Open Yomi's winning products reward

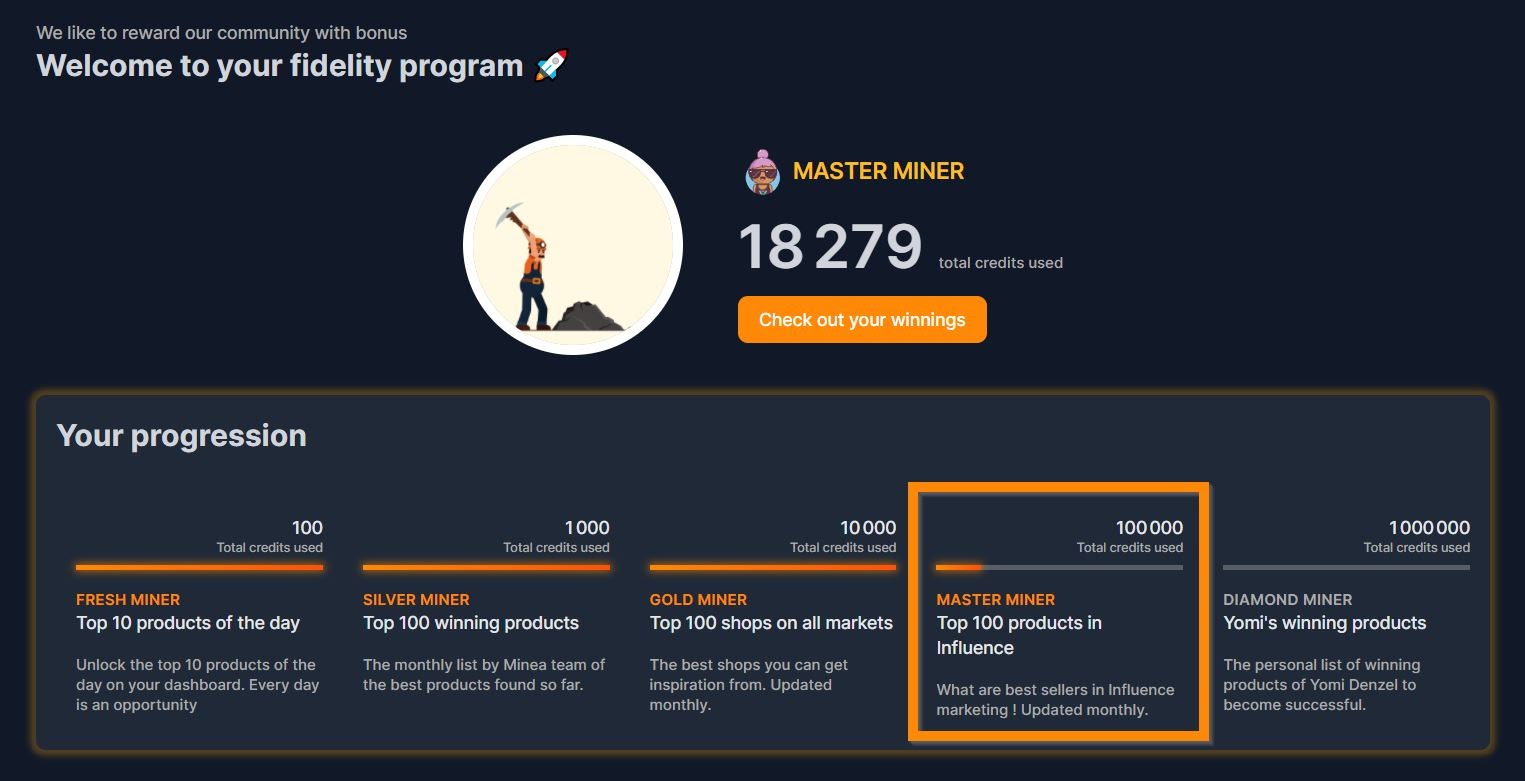pyautogui.click(x=1325, y=623)
